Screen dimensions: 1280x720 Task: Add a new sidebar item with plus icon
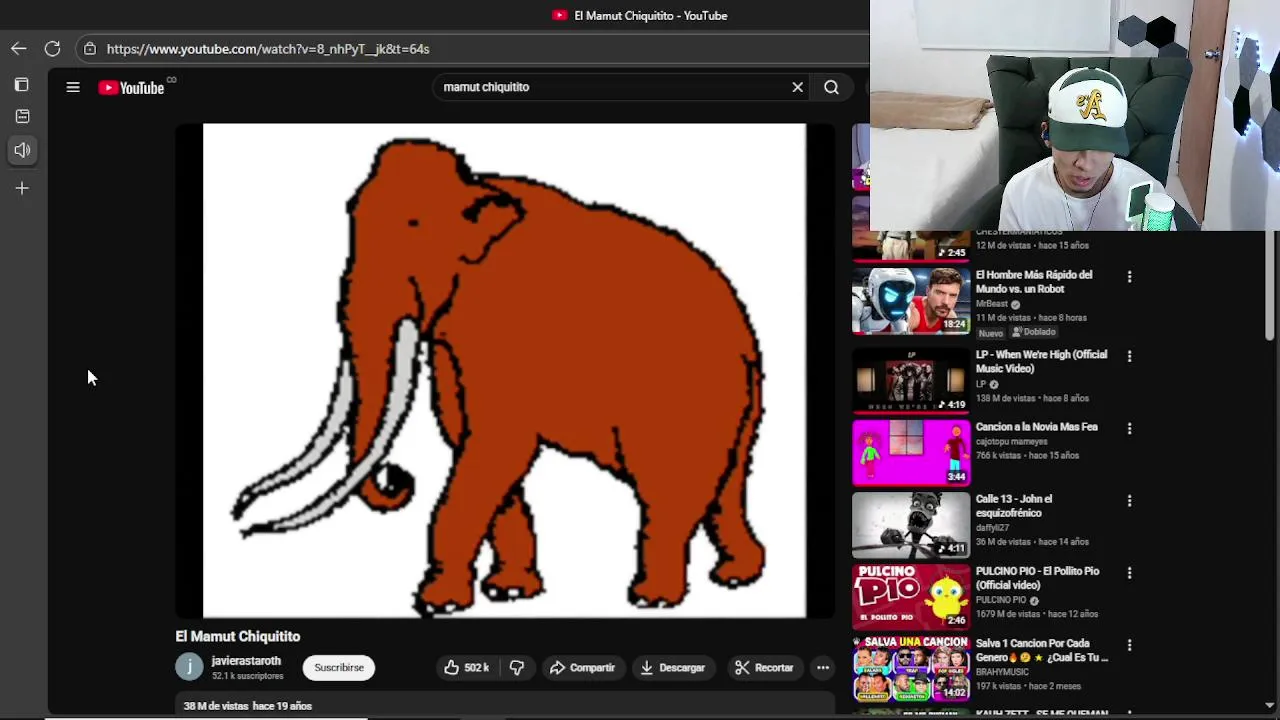pyautogui.click(x=22, y=188)
